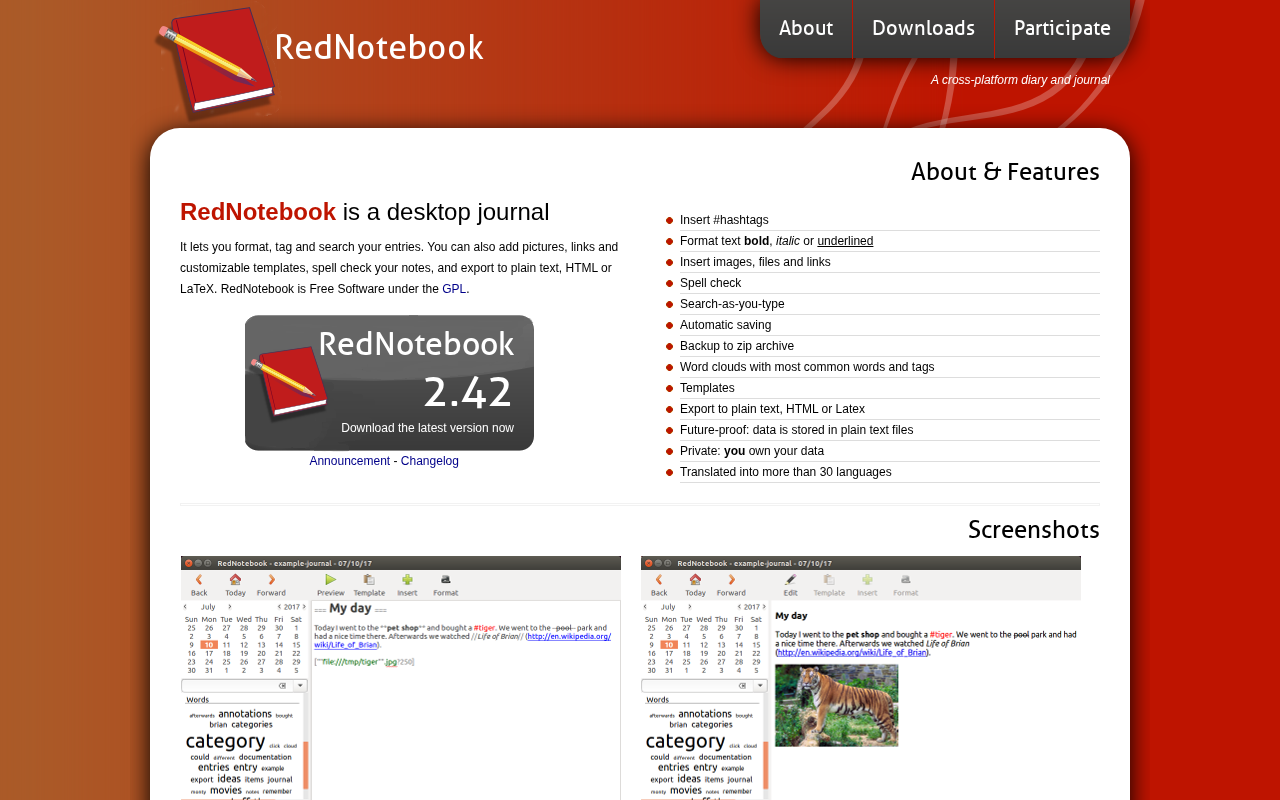Image resolution: width=1280 pixels, height=800 pixels.
Task: Click the 'Templates' feature line
Action: 890,388
